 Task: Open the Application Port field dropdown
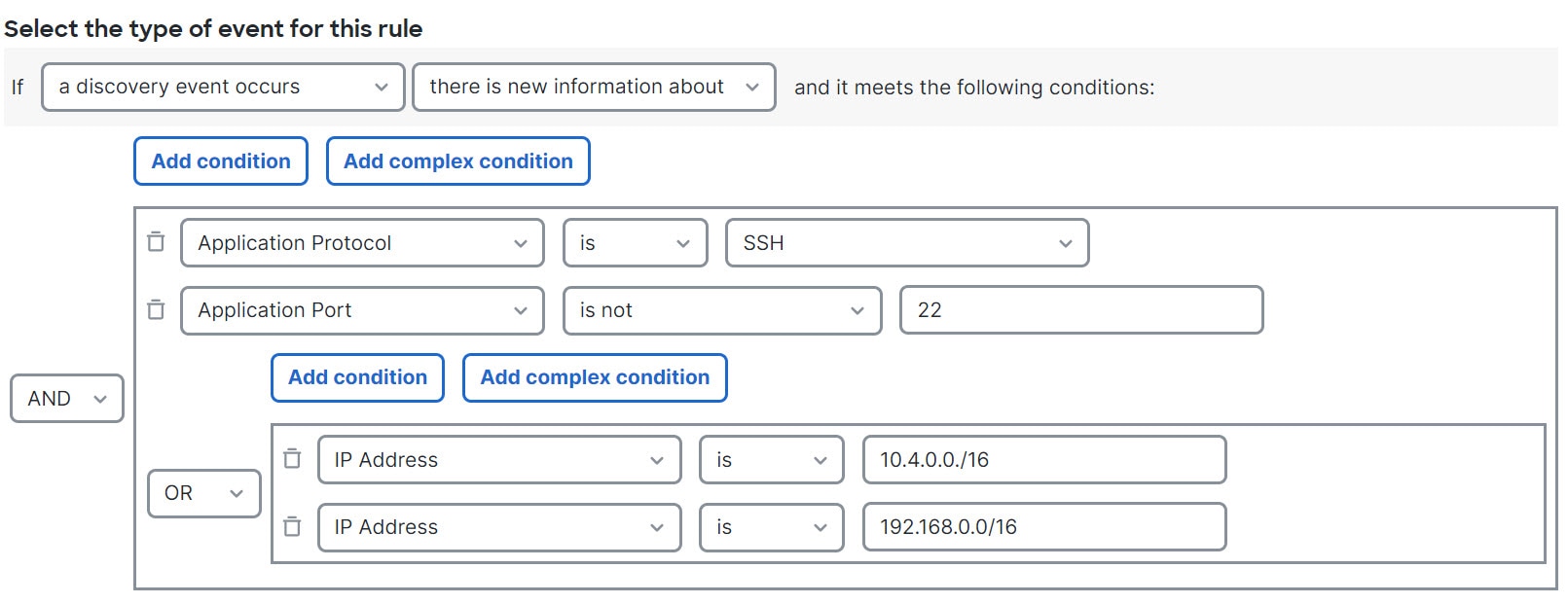click(x=362, y=310)
